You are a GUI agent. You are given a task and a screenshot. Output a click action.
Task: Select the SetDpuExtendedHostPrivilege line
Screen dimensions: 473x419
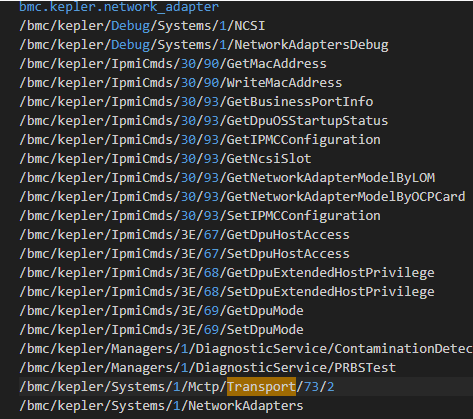tap(227, 292)
